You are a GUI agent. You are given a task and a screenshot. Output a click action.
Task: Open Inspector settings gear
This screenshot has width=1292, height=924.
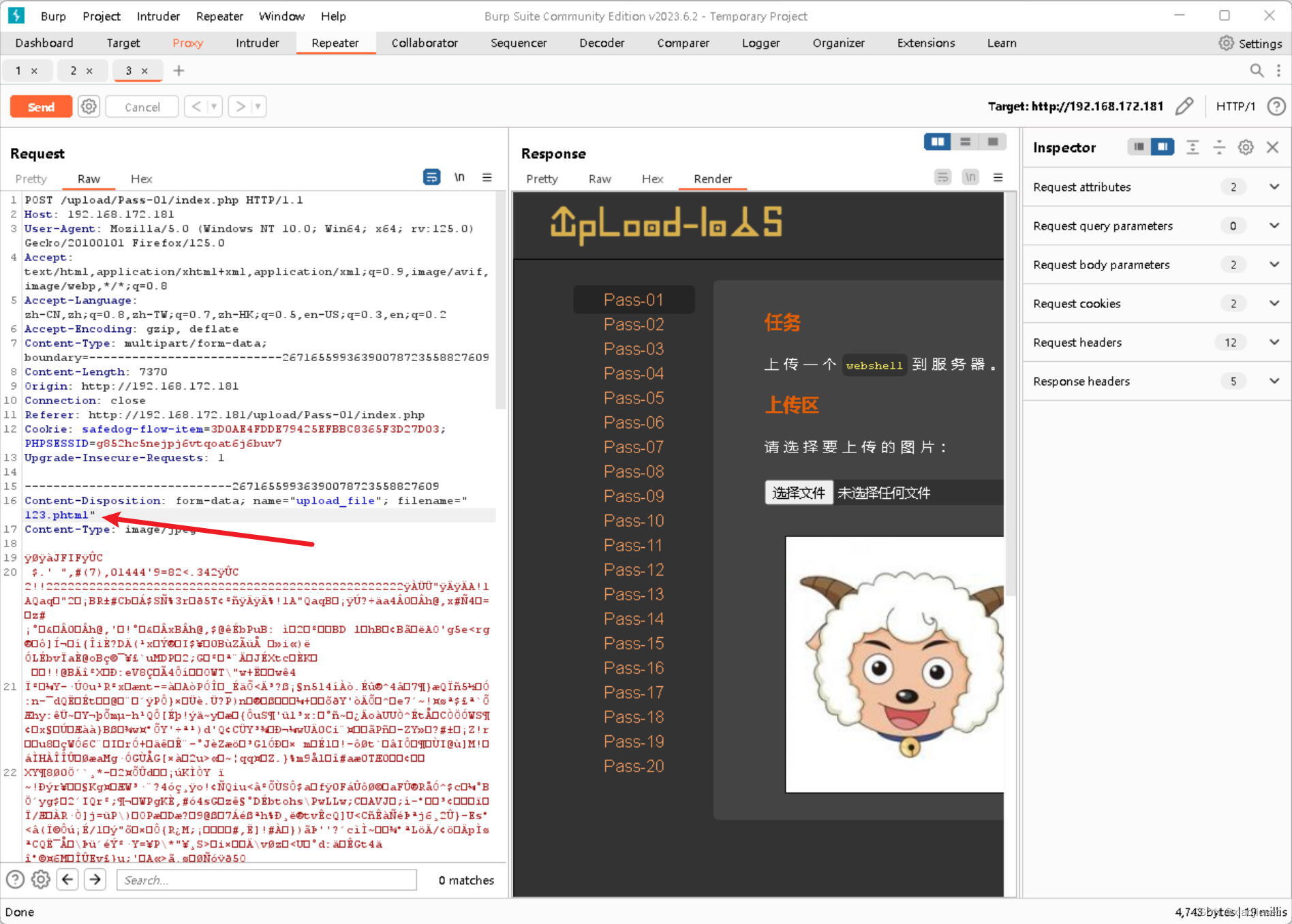tap(1246, 147)
